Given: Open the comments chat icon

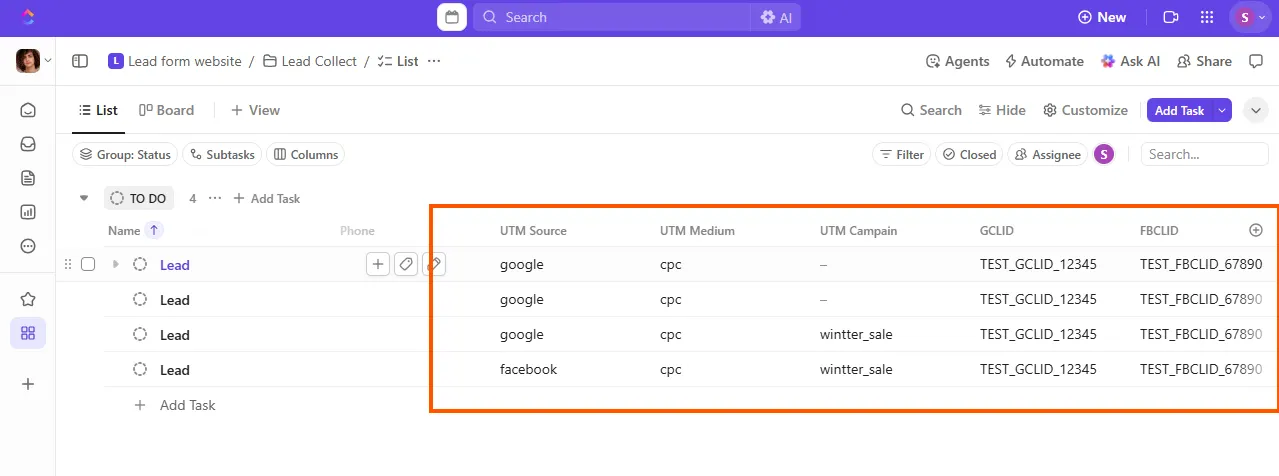Looking at the screenshot, I should click(1257, 61).
